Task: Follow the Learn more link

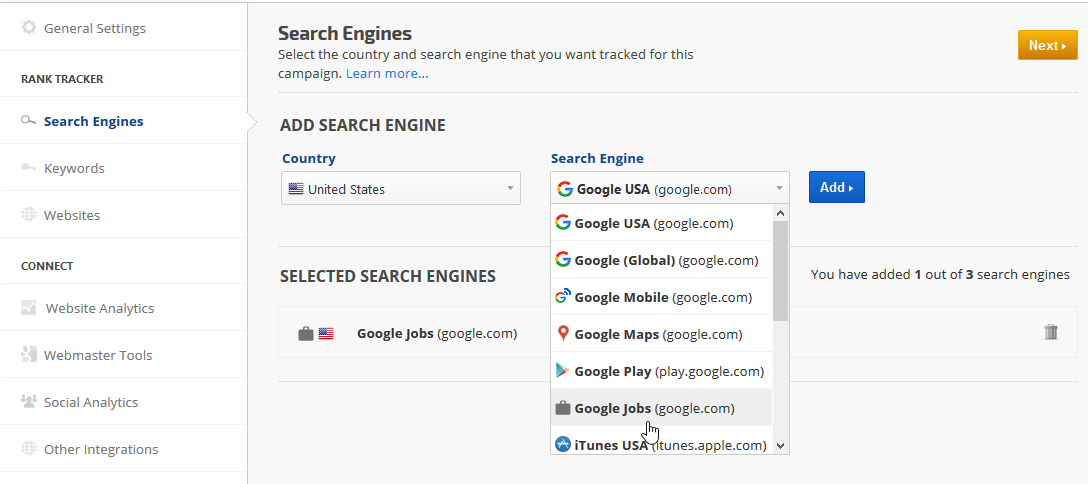Action: click(387, 73)
